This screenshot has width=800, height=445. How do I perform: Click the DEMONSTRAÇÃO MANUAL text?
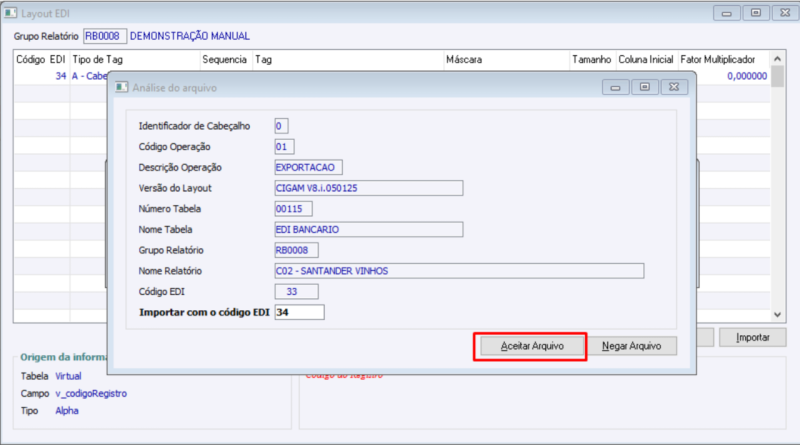tap(190, 36)
